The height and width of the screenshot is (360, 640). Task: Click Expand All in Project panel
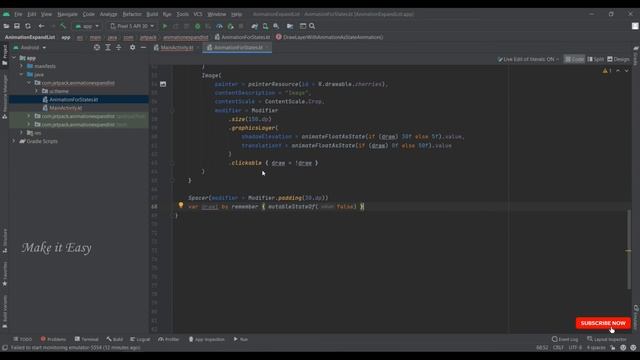[108, 47]
